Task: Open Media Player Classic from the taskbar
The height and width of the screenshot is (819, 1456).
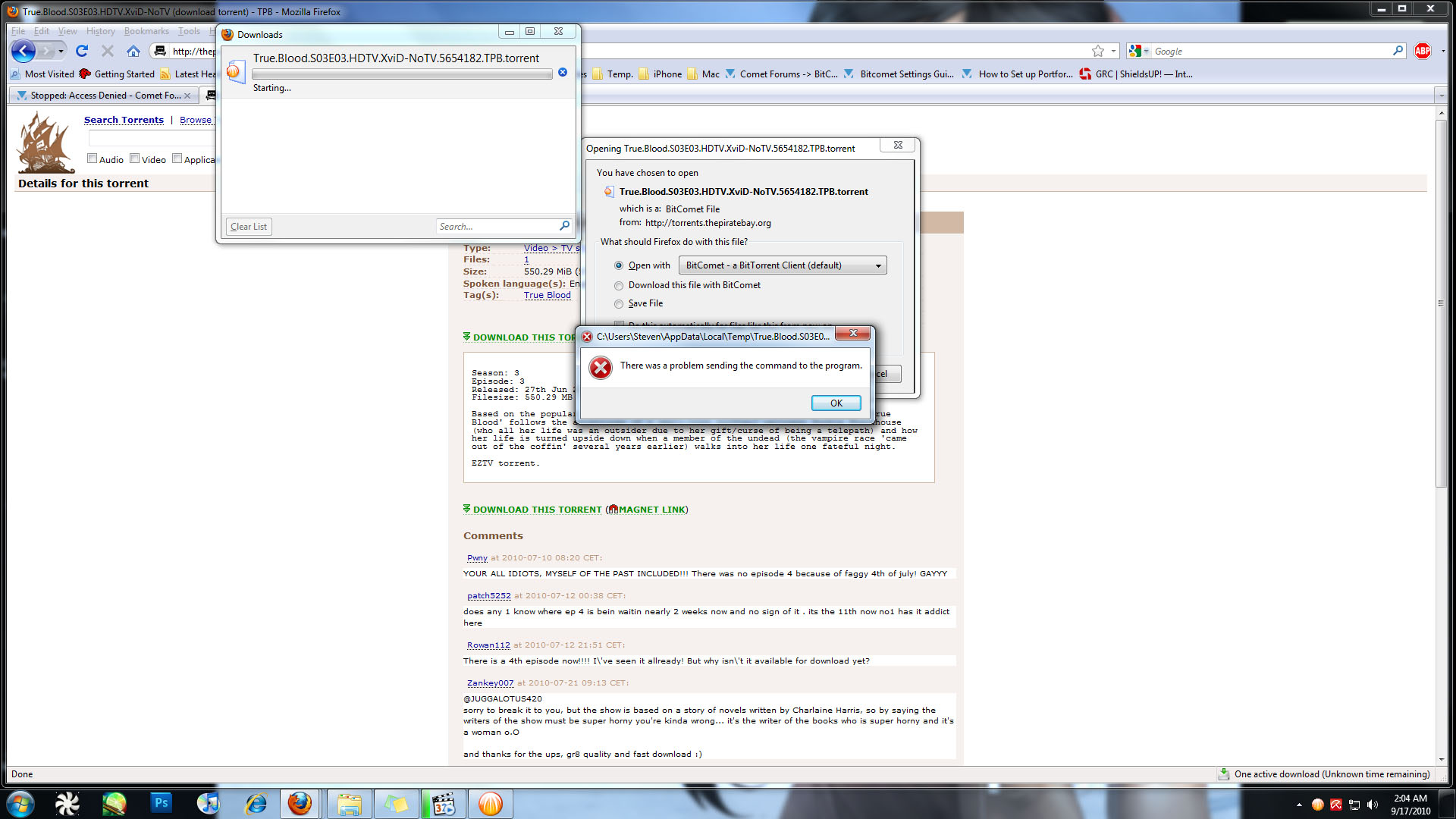Action: 443,803
